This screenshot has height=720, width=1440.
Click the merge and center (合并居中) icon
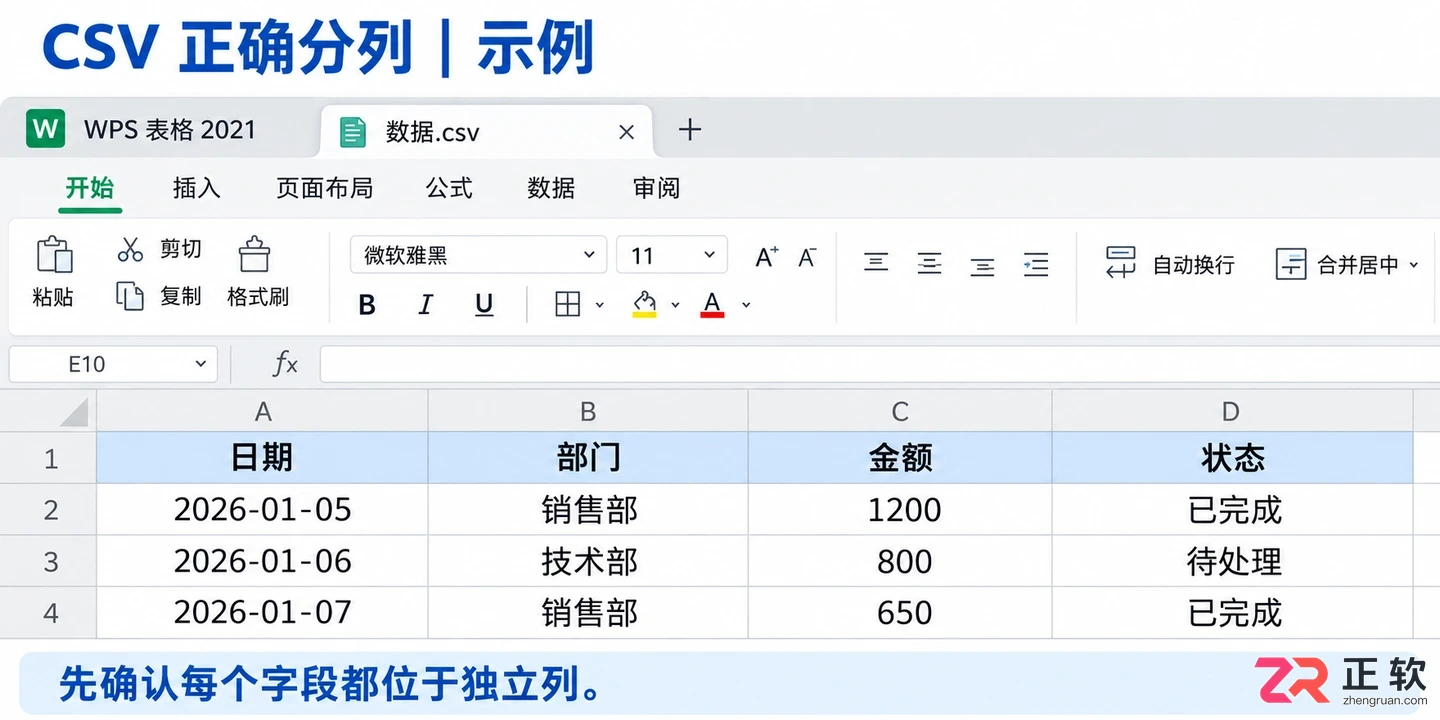click(1291, 264)
